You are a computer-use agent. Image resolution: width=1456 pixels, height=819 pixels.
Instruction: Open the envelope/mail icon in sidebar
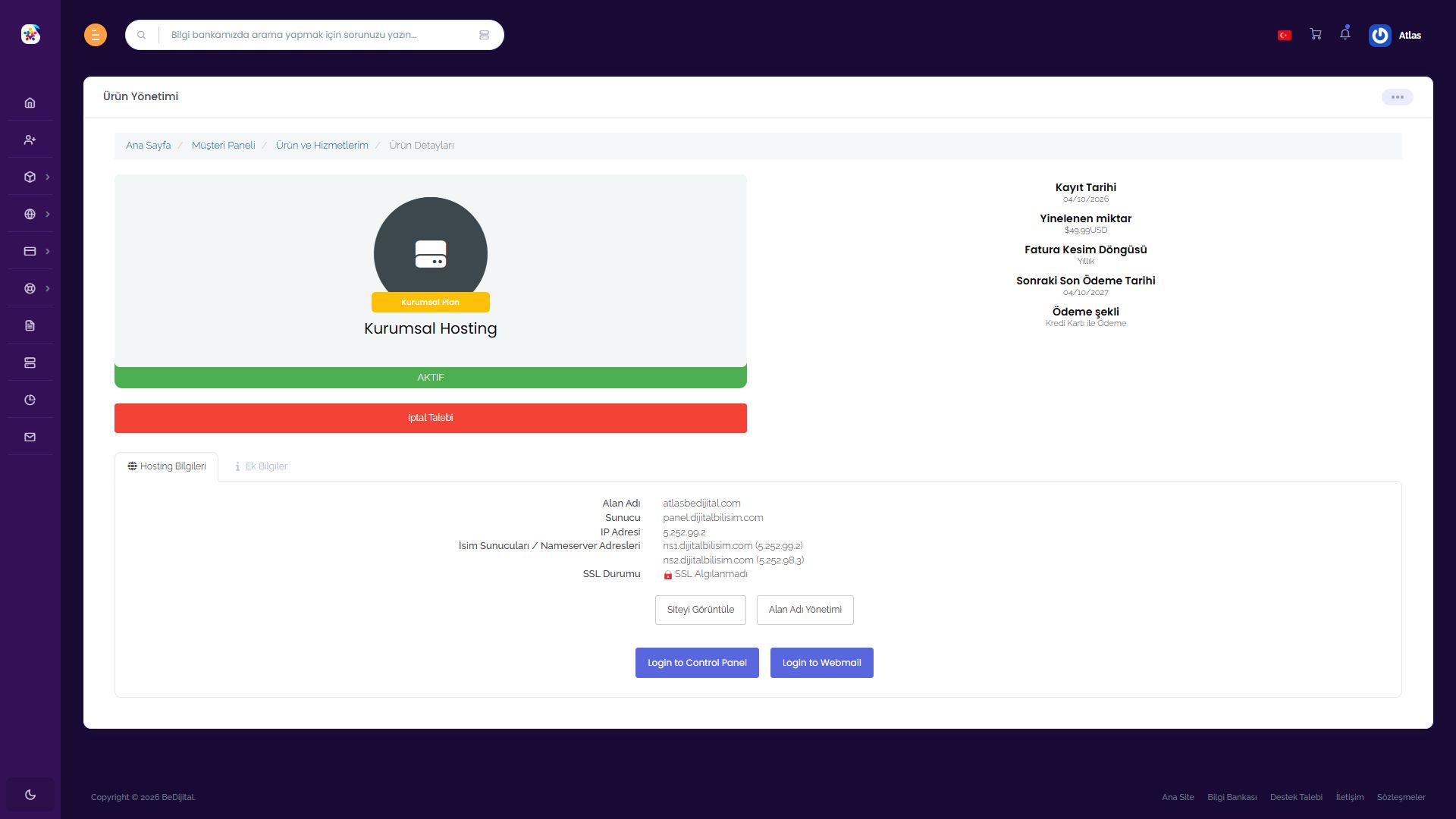(x=30, y=437)
